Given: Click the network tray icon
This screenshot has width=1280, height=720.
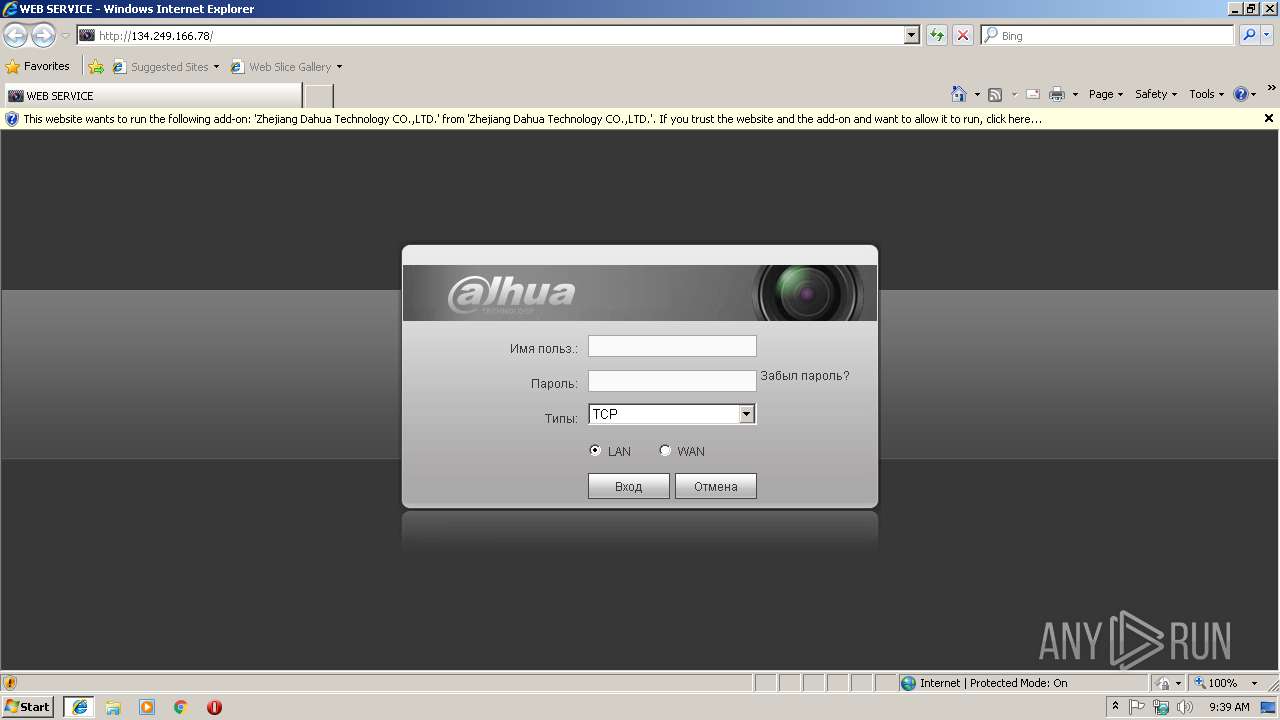Looking at the screenshot, I should click(1161, 707).
